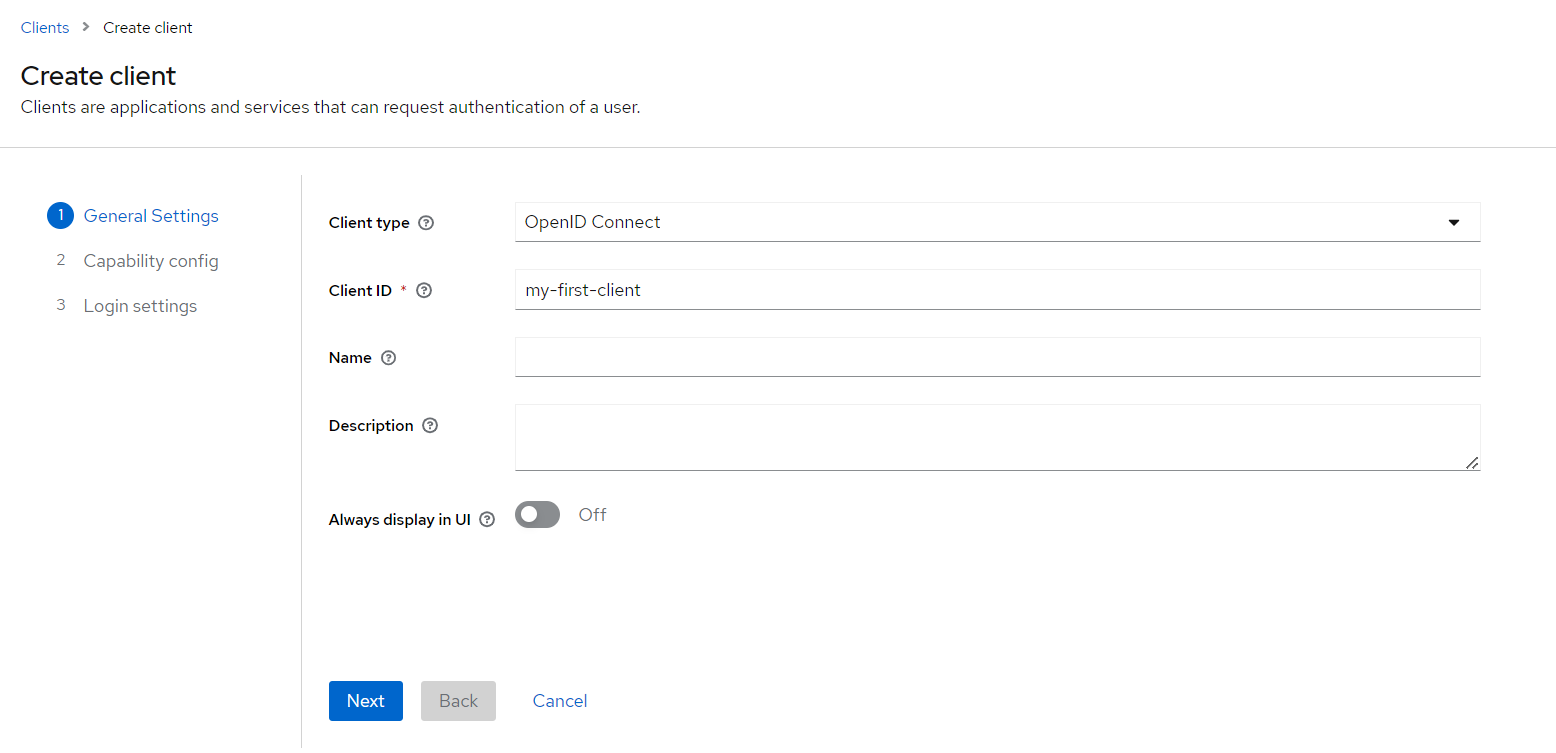The height and width of the screenshot is (753, 1556).
Task: Open the Client type dropdown
Action: [996, 222]
